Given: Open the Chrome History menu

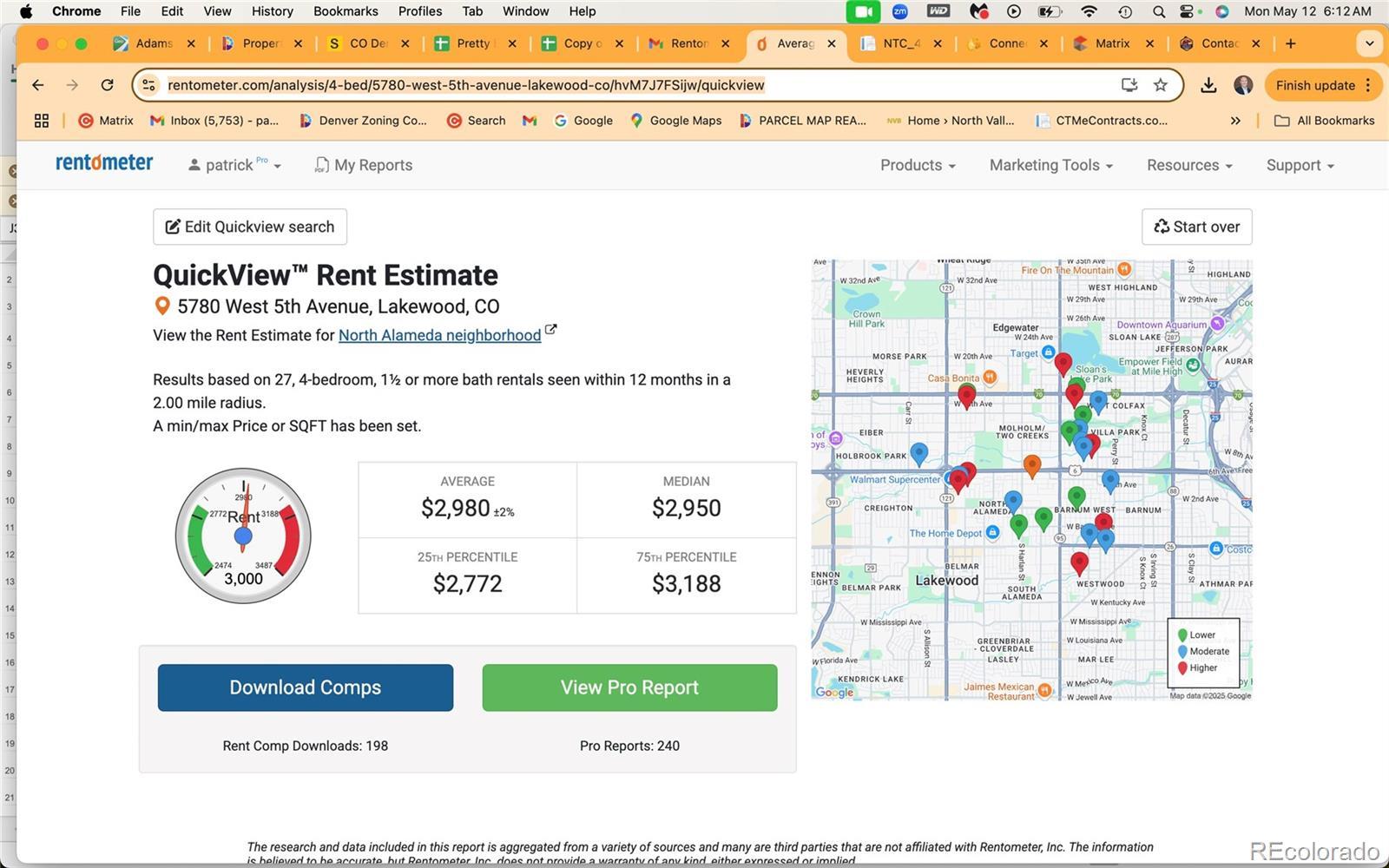Looking at the screenshot, I should 272,11.
